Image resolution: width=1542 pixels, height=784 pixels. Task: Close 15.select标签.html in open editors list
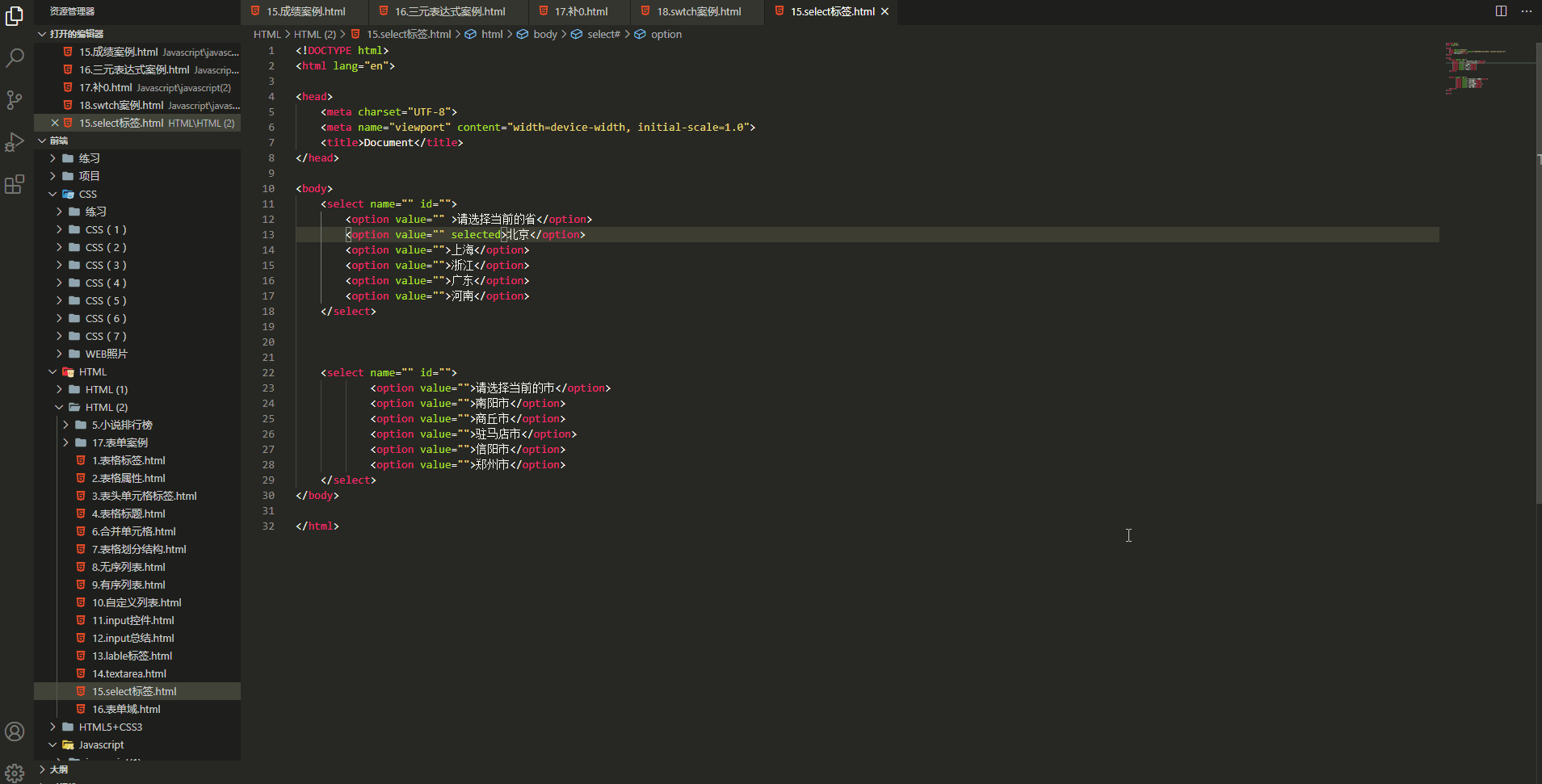(x=55, y=123)
